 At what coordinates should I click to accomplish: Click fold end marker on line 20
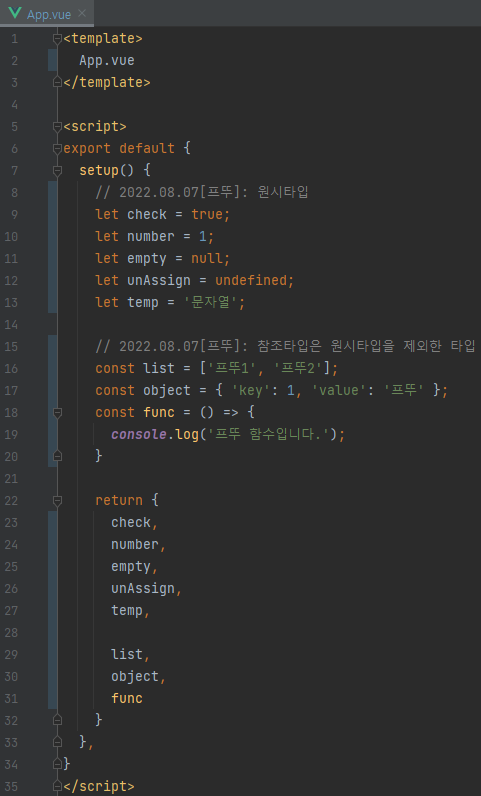(x=57, y=456)
